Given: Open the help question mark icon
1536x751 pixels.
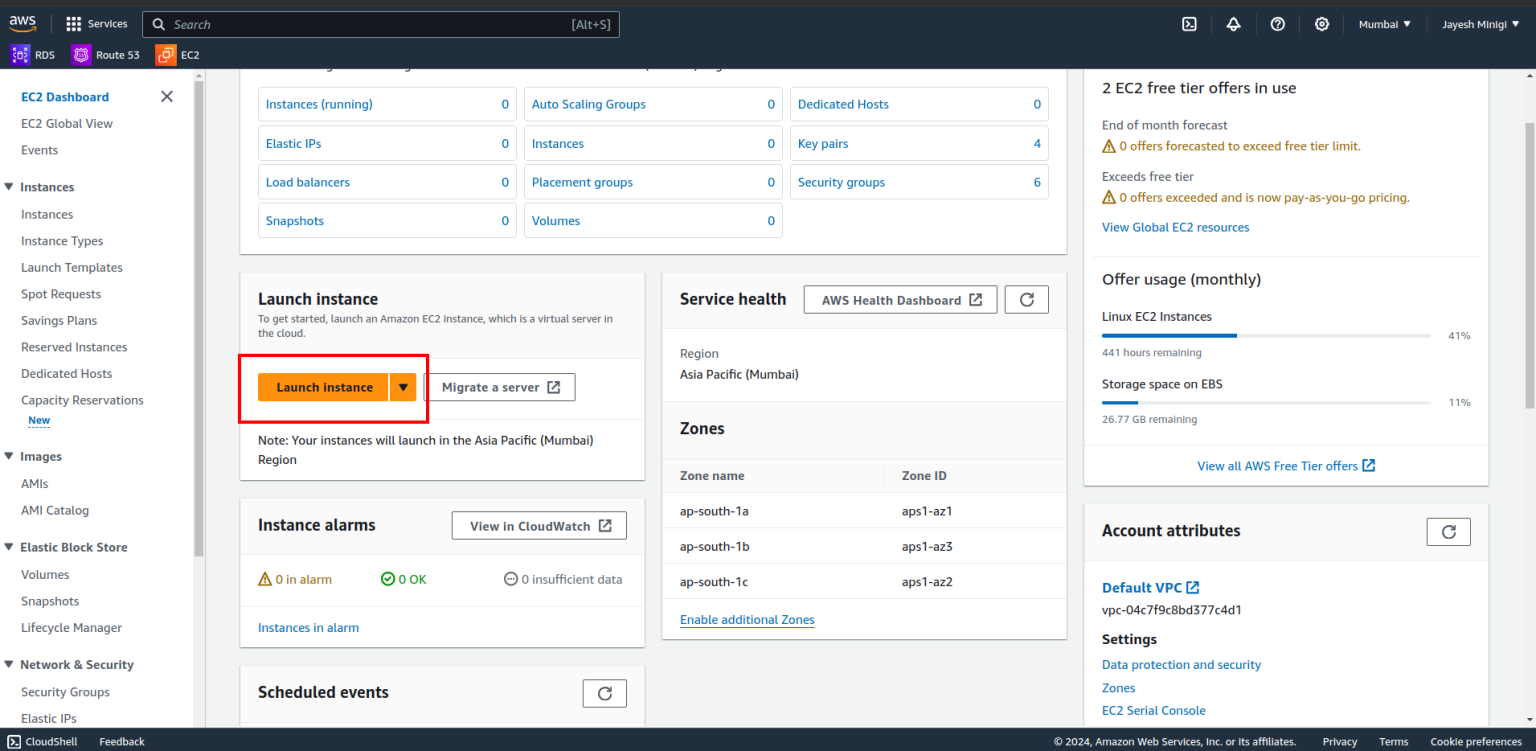Looking at the screenshot, I should pos(1277,23).
